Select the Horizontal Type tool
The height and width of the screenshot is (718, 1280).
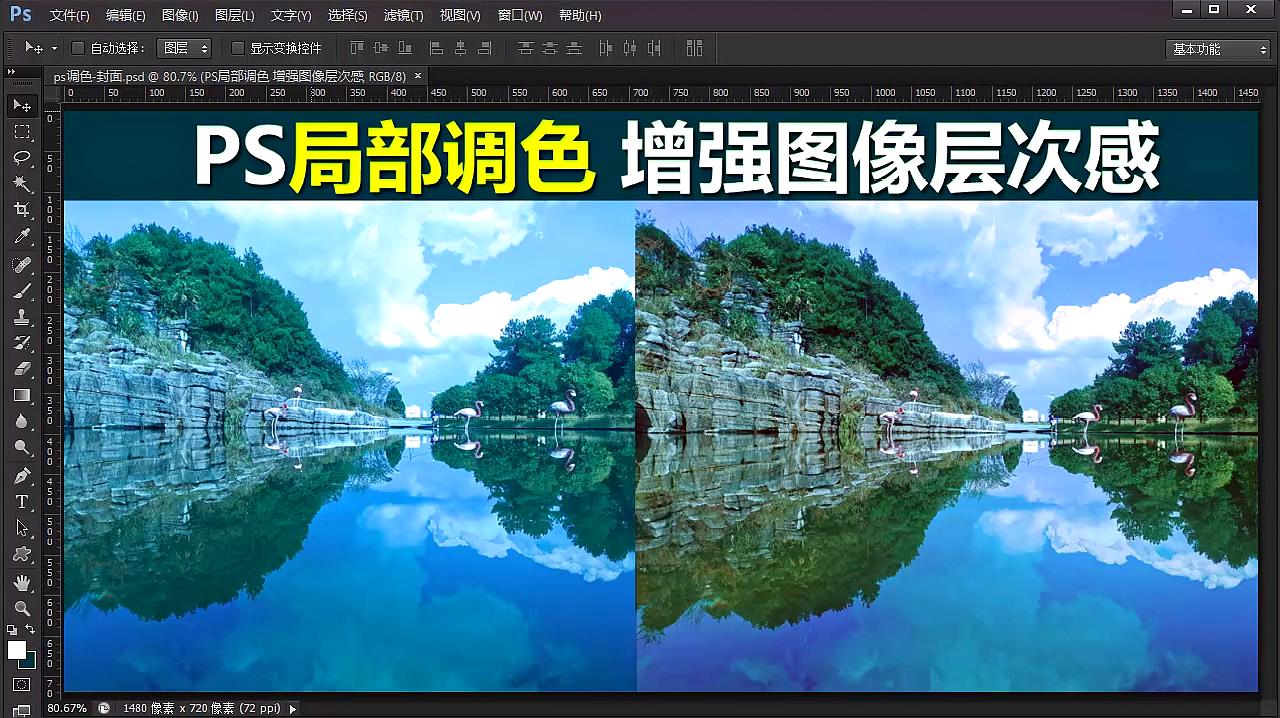click(x=22, y=501)
